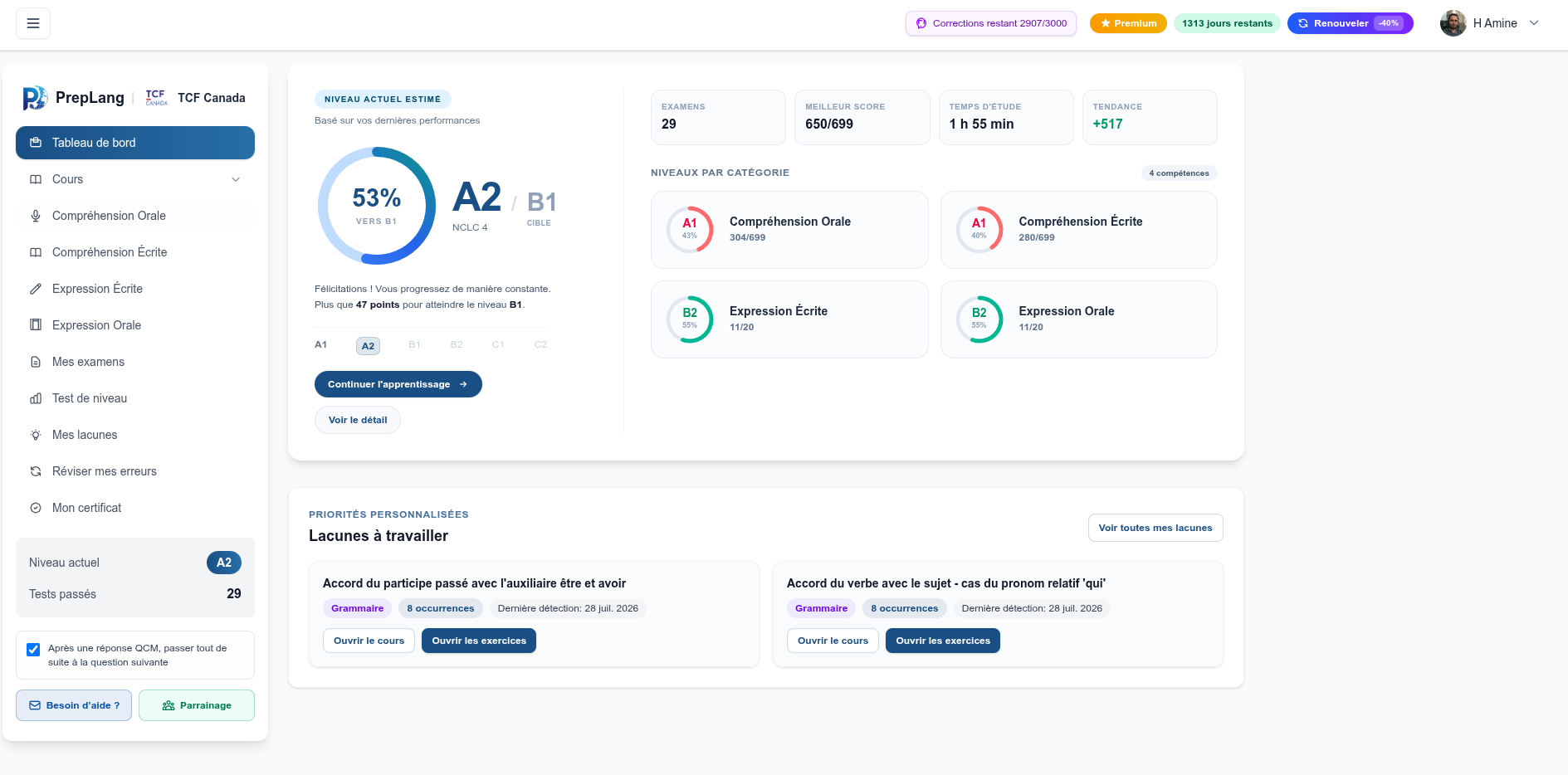Image resolution: width=1568 pixels, height=775 pixels.
Task: Click the A1 ring on Compréhension Orale
Action: [x=690, y=230]
